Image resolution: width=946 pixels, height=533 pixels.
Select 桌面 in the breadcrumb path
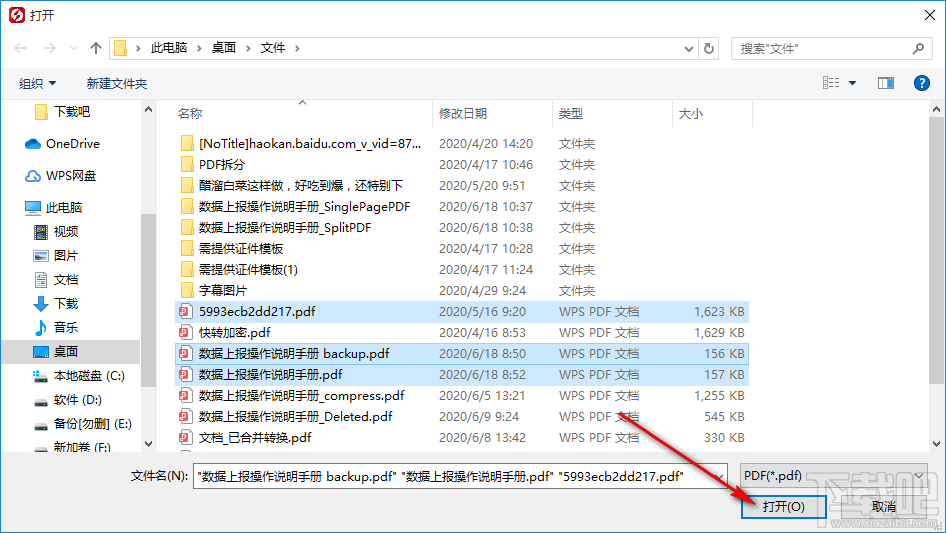(223, 48)
